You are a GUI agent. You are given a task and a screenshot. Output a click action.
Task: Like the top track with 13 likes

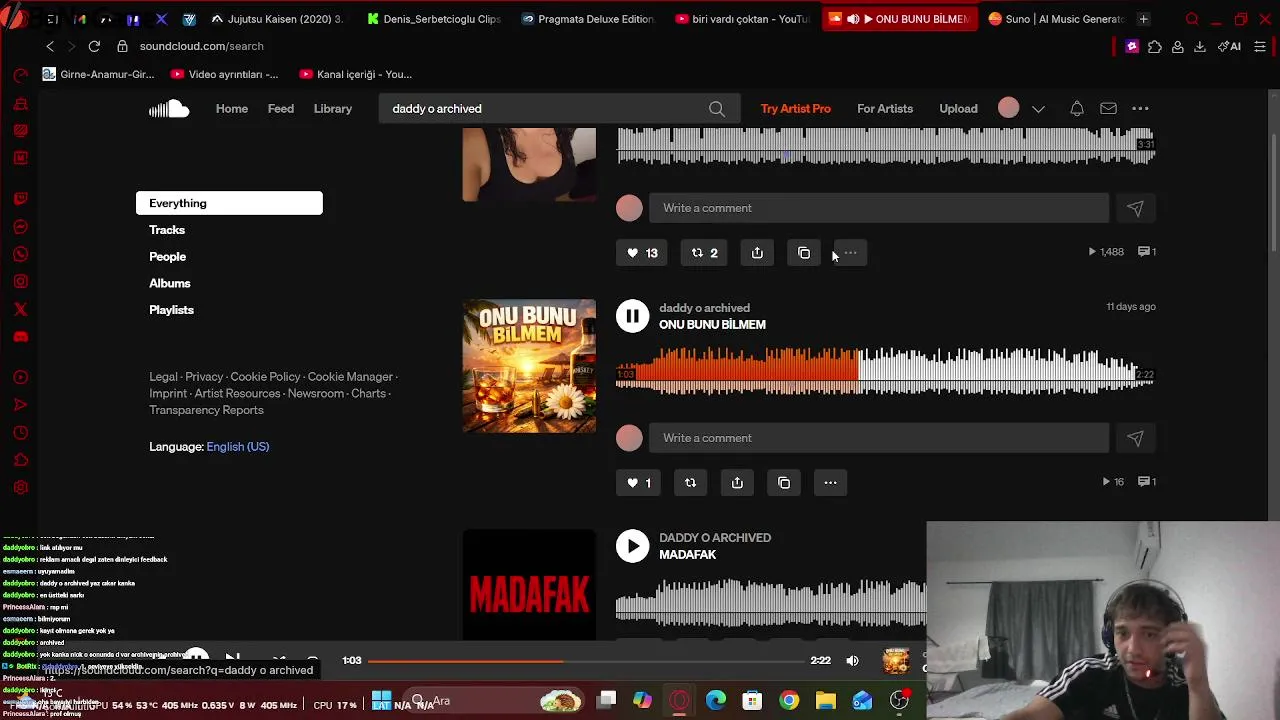point(642,253)
